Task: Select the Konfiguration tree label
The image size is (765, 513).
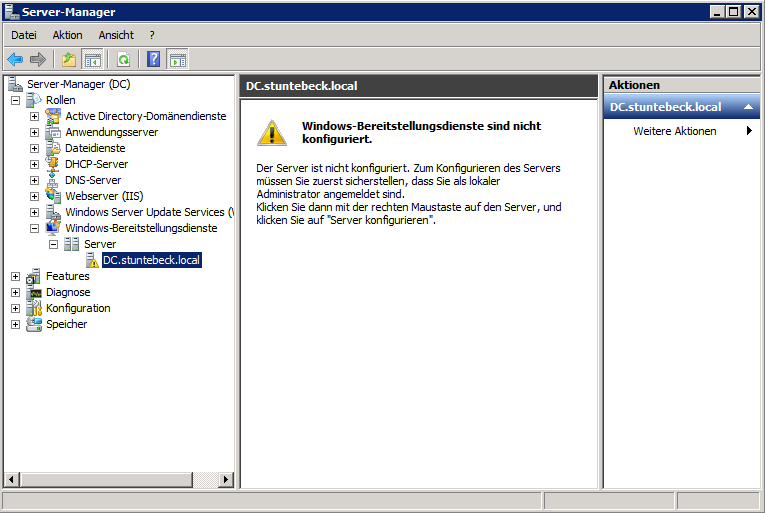Action: [78, 308]
